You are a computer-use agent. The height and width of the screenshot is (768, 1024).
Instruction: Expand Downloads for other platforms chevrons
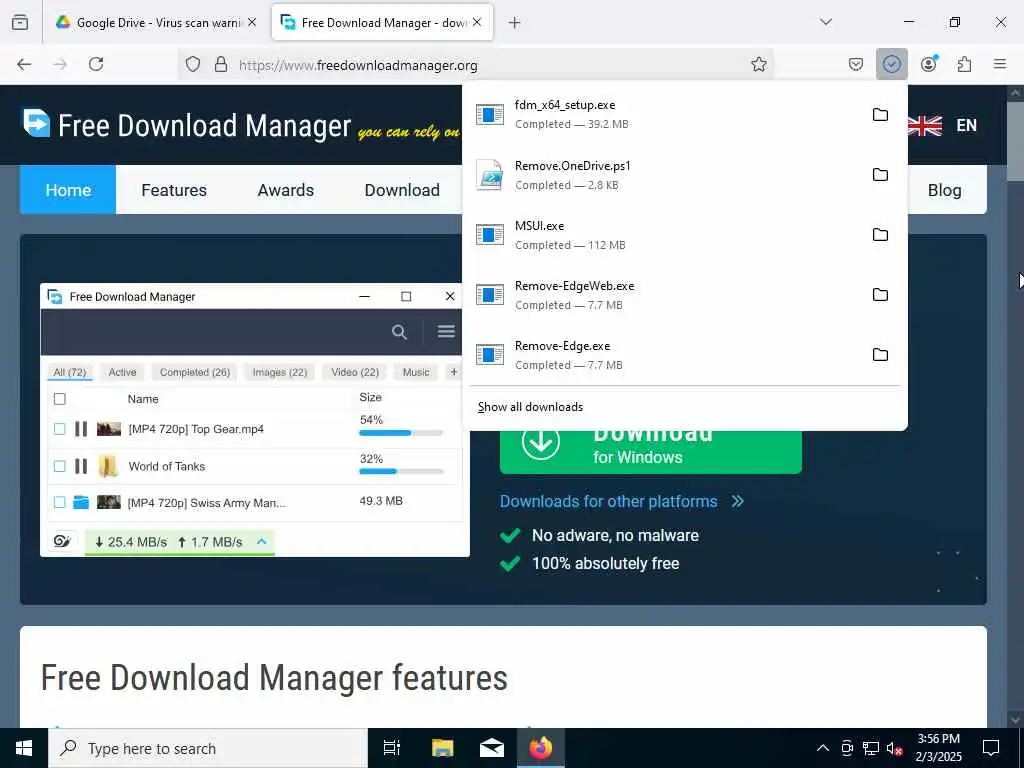click(737, 502)
